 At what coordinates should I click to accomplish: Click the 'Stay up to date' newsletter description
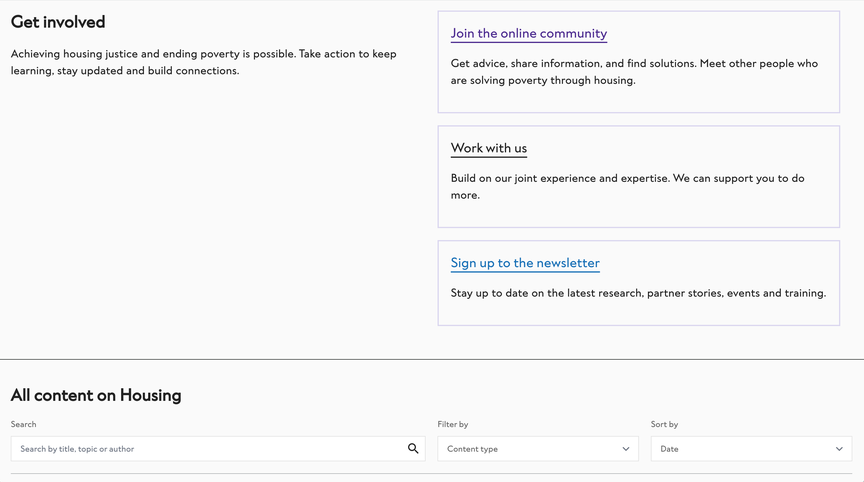pyautogui.click(x=638, y=293)
